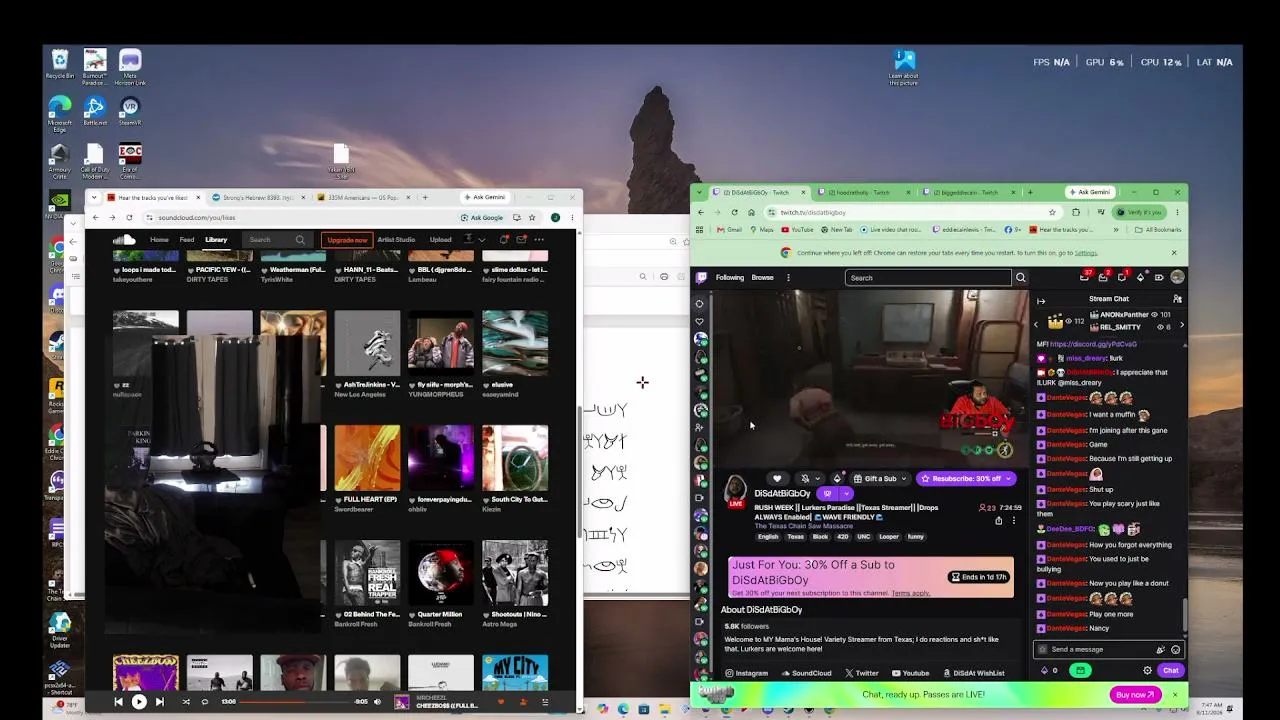Click Buy now on the Twitch banner
Viewport: 1280px width, 720px height.
click(x=1135, y=695)
